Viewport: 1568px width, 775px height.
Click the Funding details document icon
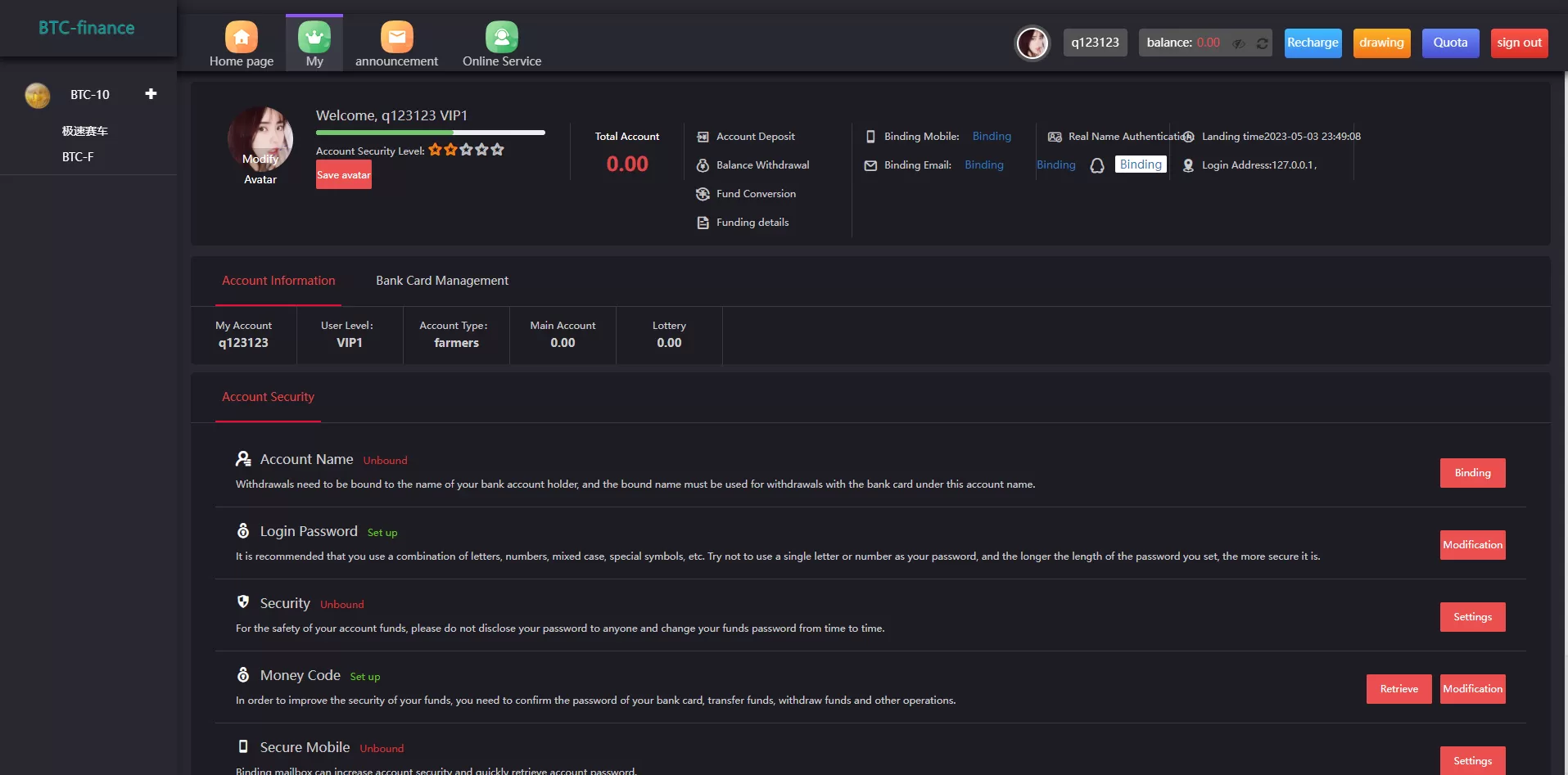click(x=703, y=223)
